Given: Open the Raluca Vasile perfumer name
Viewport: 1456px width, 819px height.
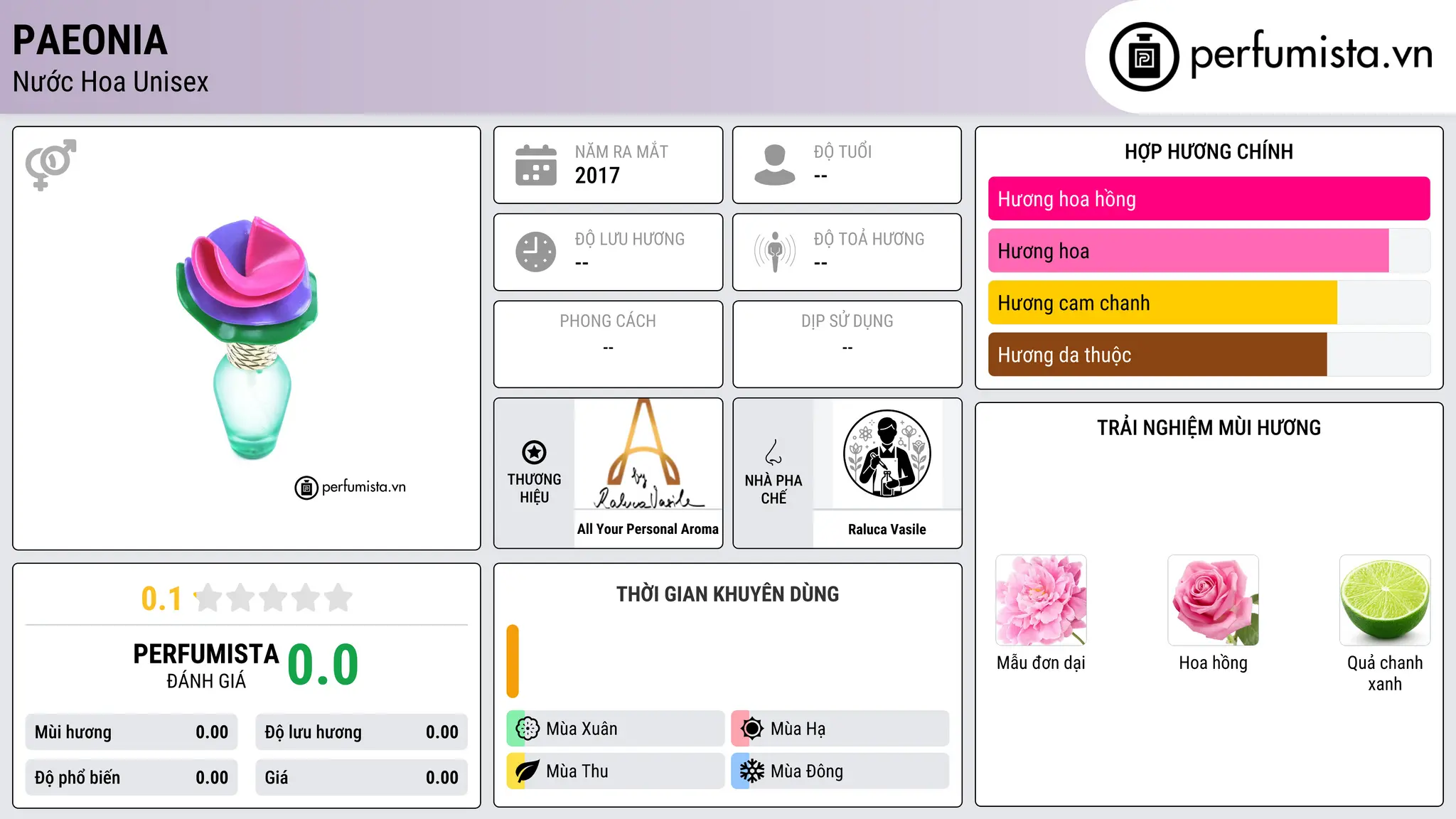Looking at the screenshot, I should click(887, 530).
